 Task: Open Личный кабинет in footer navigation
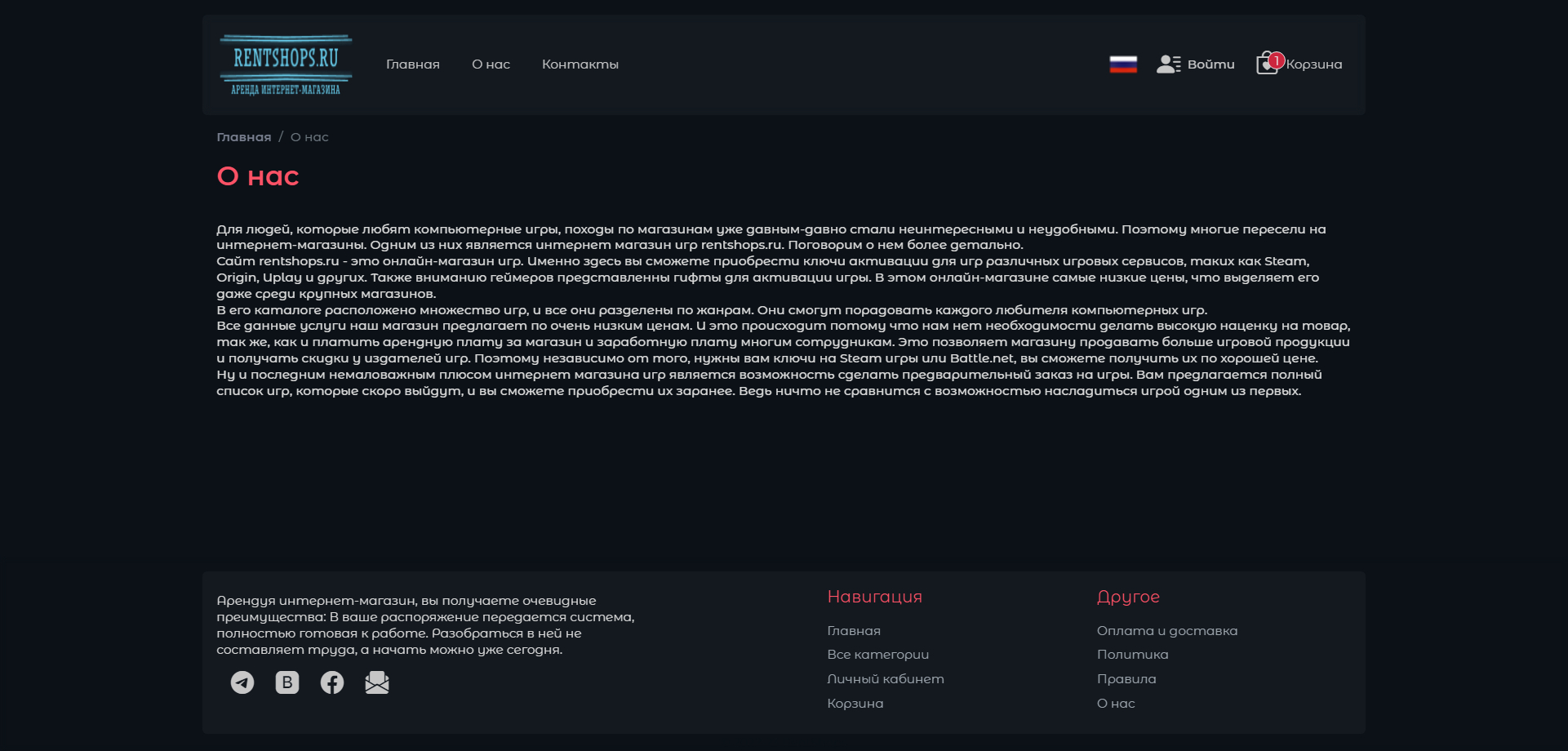[886, 679]
